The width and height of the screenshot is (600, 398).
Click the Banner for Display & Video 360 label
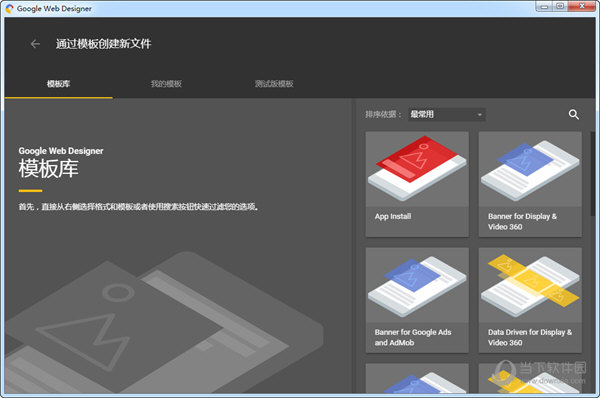pos(522,222)
